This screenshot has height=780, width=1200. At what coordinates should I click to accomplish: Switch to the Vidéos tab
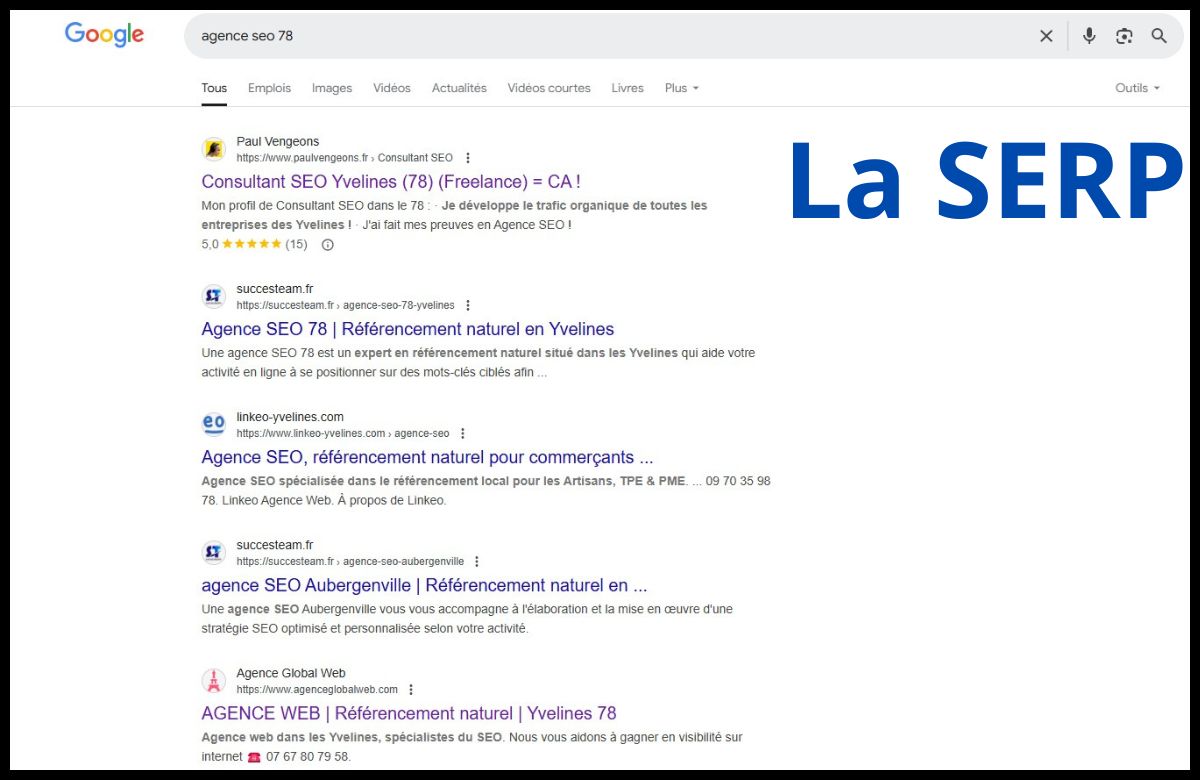tap(392, 88)
